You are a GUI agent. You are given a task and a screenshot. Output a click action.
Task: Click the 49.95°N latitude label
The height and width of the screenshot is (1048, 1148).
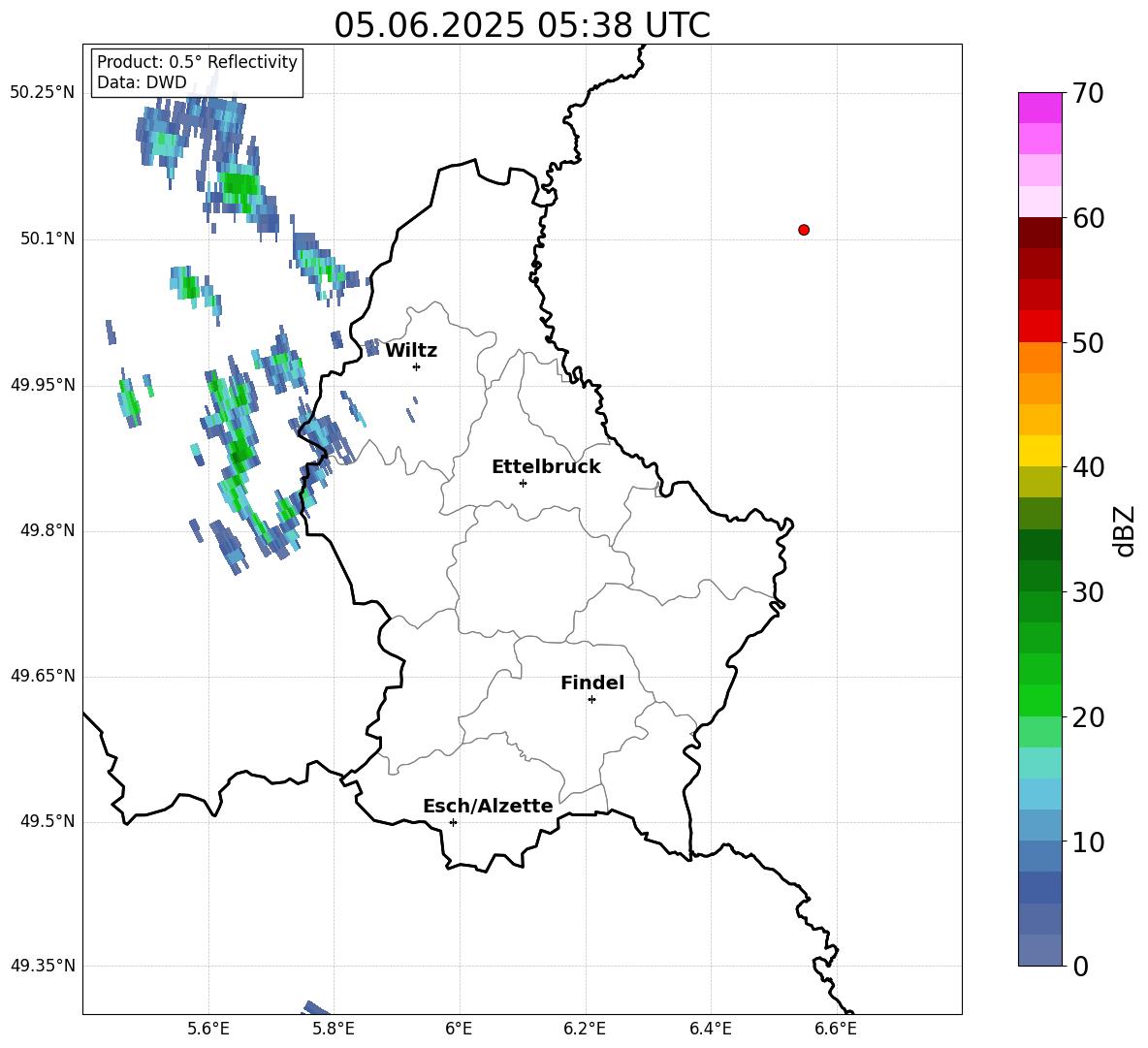43,385
